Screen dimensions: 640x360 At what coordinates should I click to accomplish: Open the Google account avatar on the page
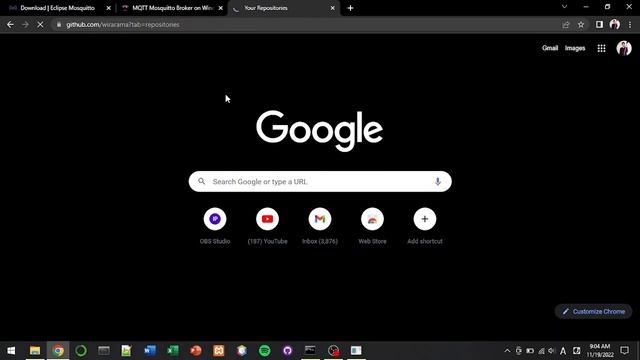tap(624, 48)
